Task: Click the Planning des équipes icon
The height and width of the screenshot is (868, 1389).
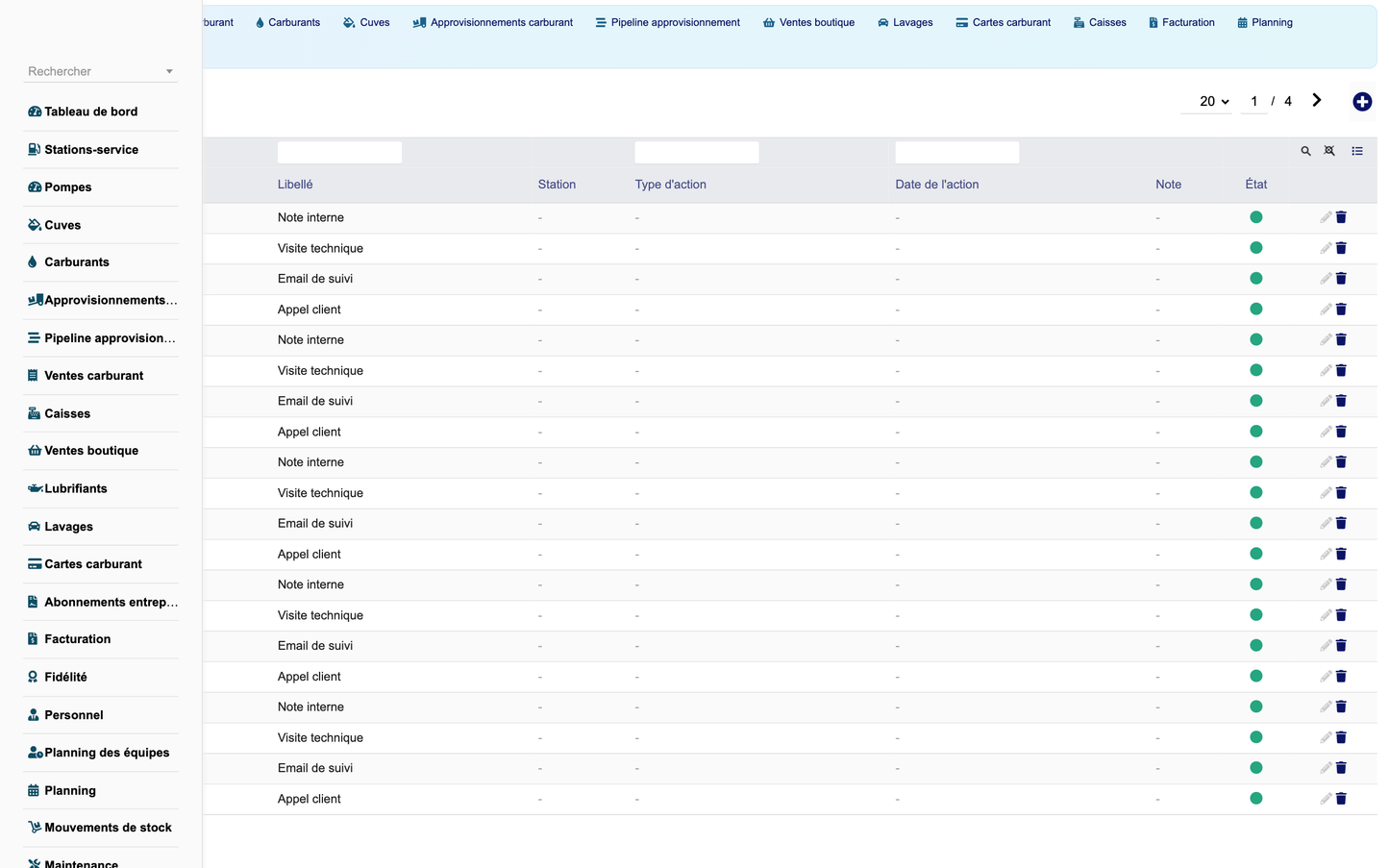Action: (x=36, y=753)
